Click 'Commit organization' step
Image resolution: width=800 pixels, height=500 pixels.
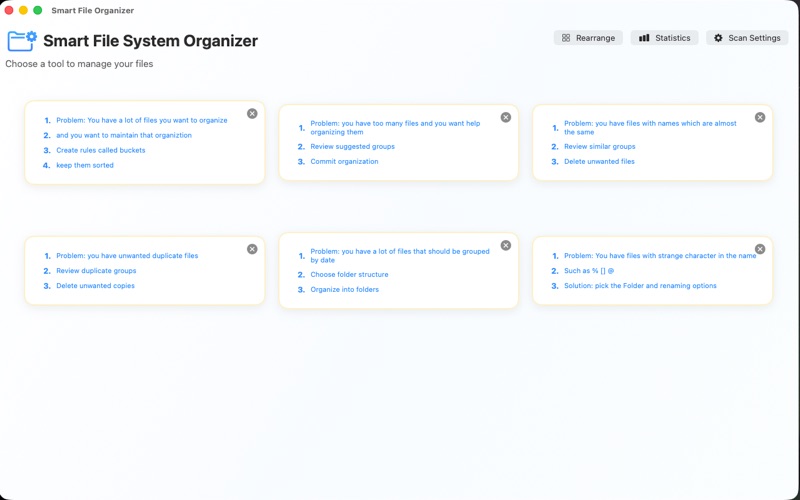point(344,161)
